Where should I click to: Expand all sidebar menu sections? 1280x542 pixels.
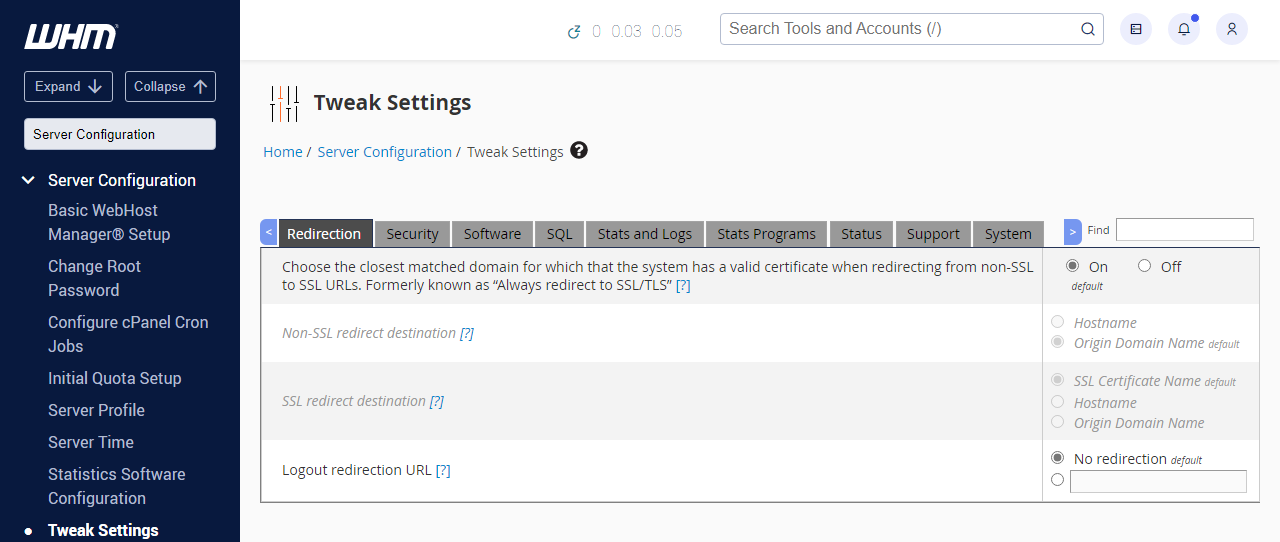coord(68,86)
